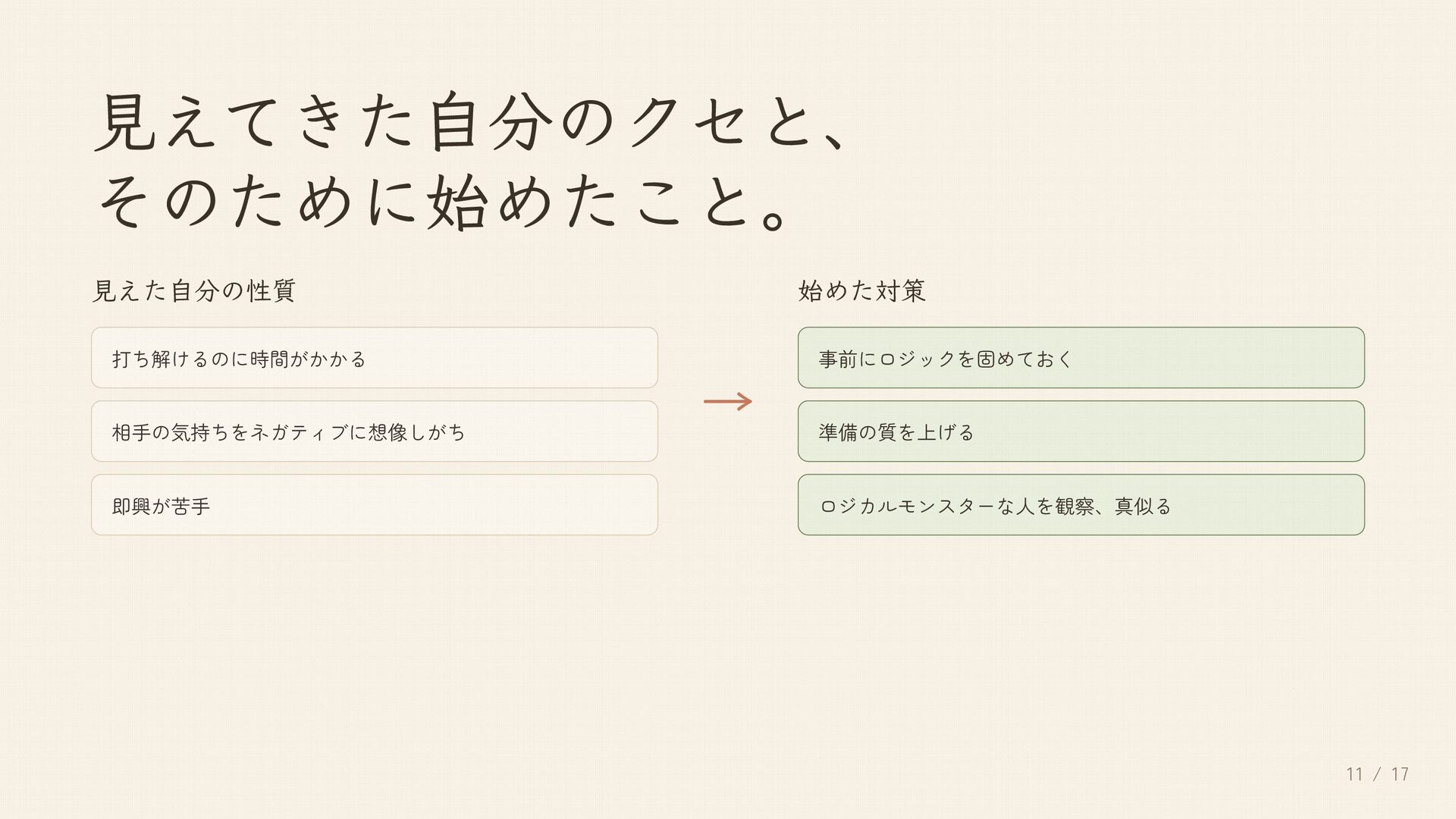Click the current slide number 11
The image size is (1456, 819).
coord(1354,774)
